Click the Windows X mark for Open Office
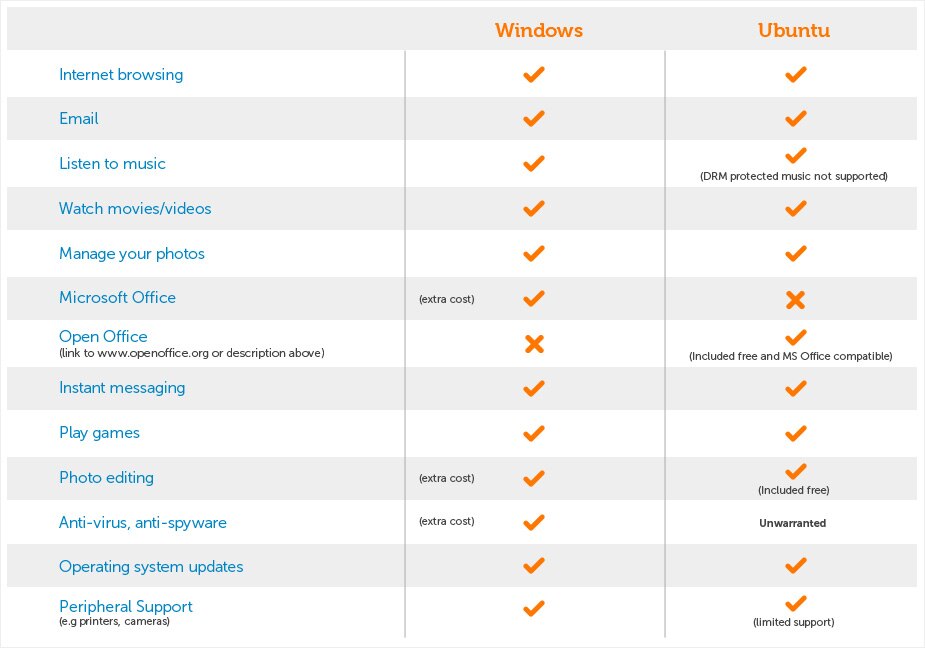 [534, 343]
